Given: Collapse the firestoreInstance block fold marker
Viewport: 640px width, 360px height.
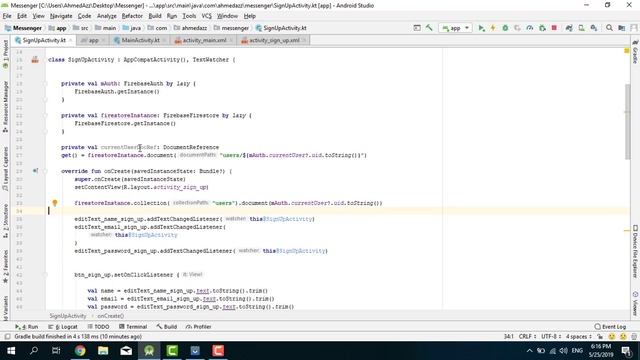Looking at the screenshot, I should [46, 116].
